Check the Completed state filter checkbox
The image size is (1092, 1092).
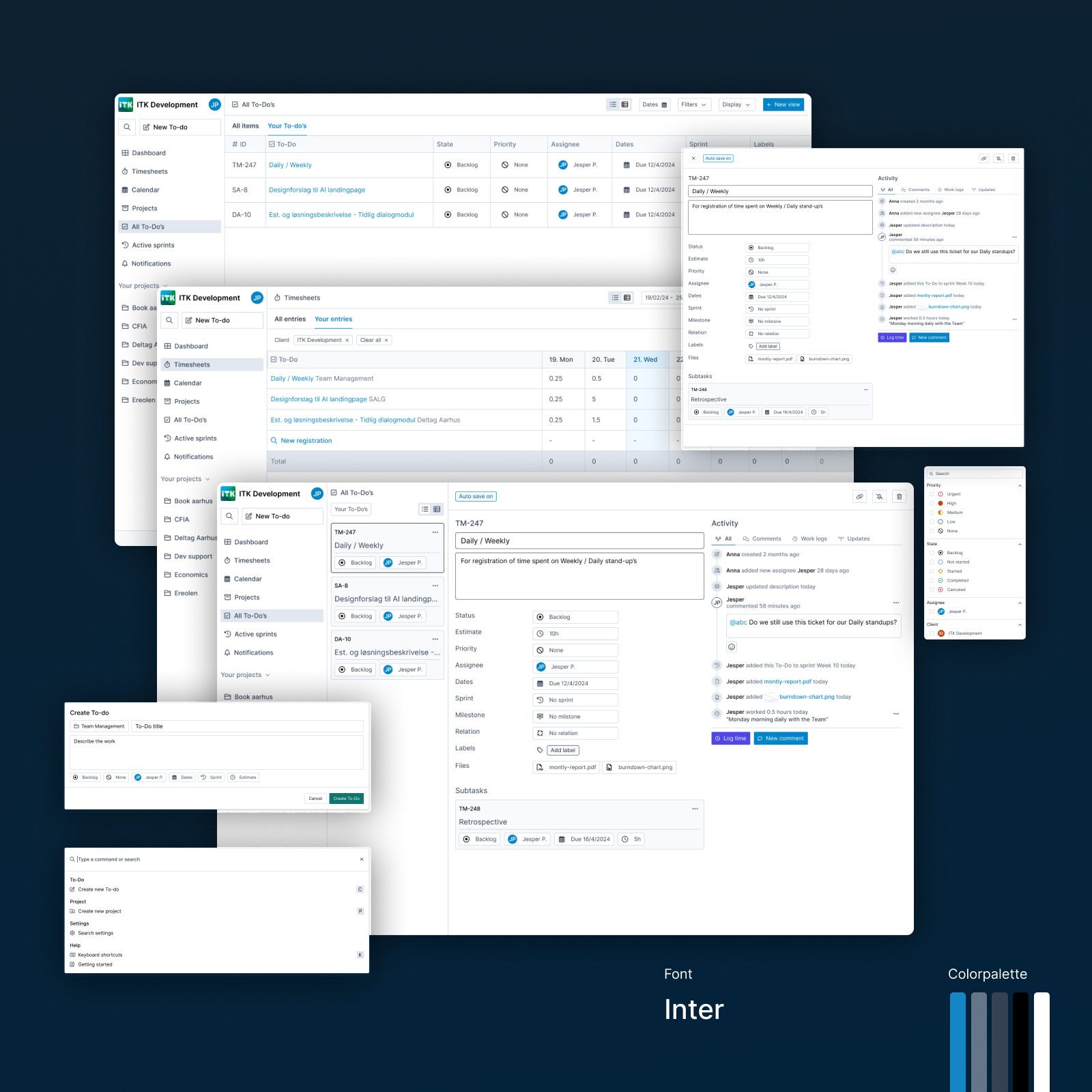point(932,581)
